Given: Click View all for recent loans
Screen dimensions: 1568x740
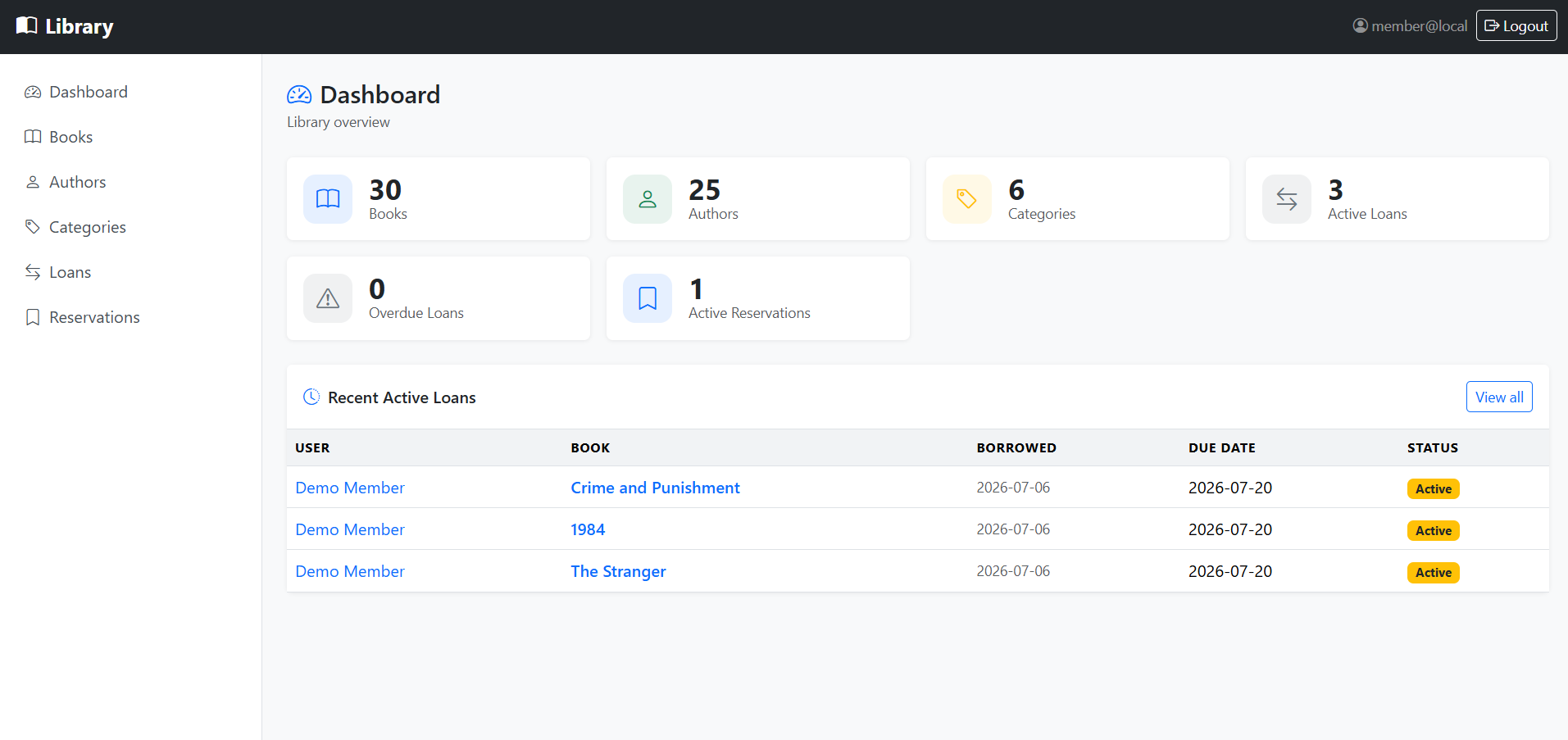Looking at the screenshot, I should tap(1499, 397).
